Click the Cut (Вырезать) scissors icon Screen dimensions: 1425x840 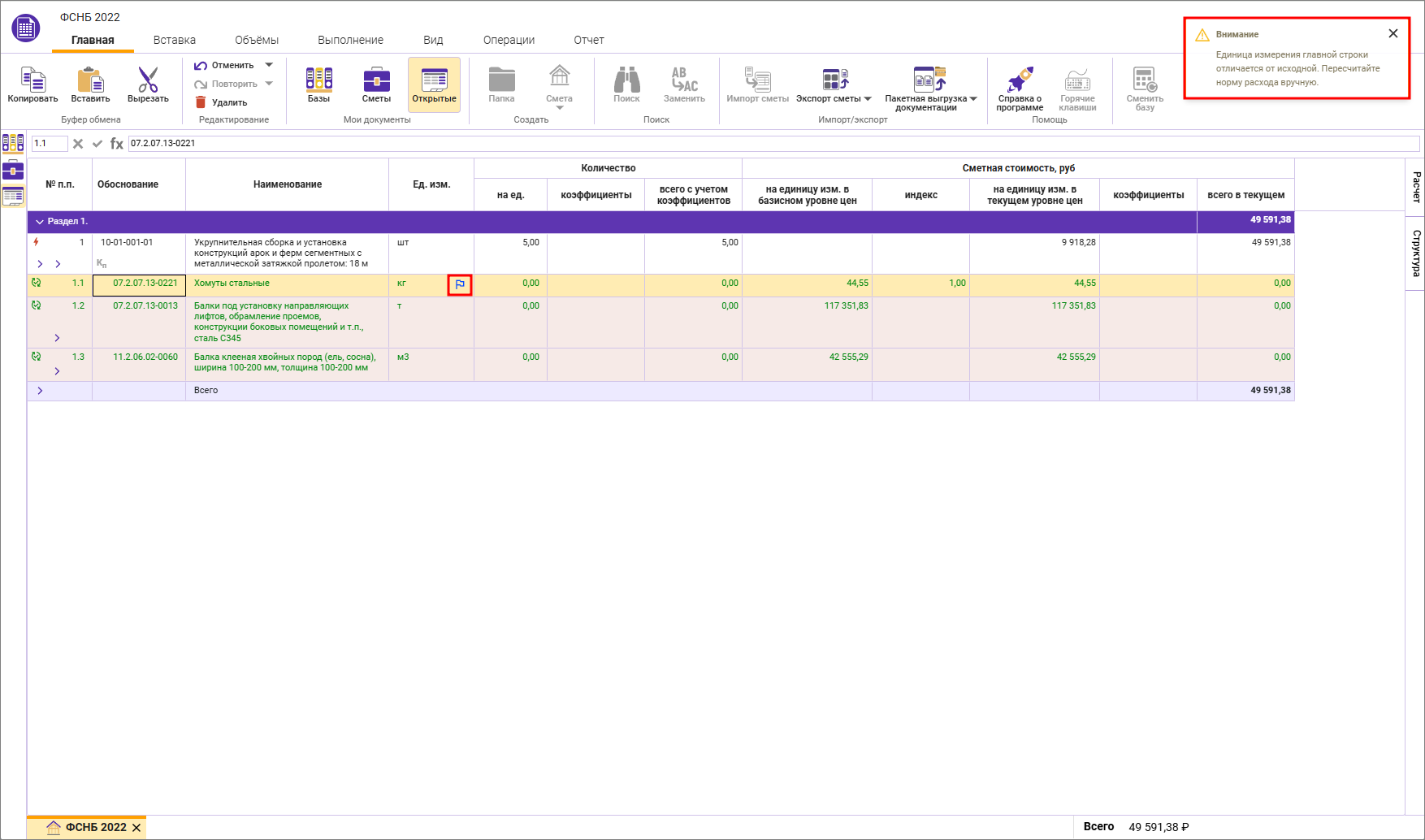click(148, 80)
